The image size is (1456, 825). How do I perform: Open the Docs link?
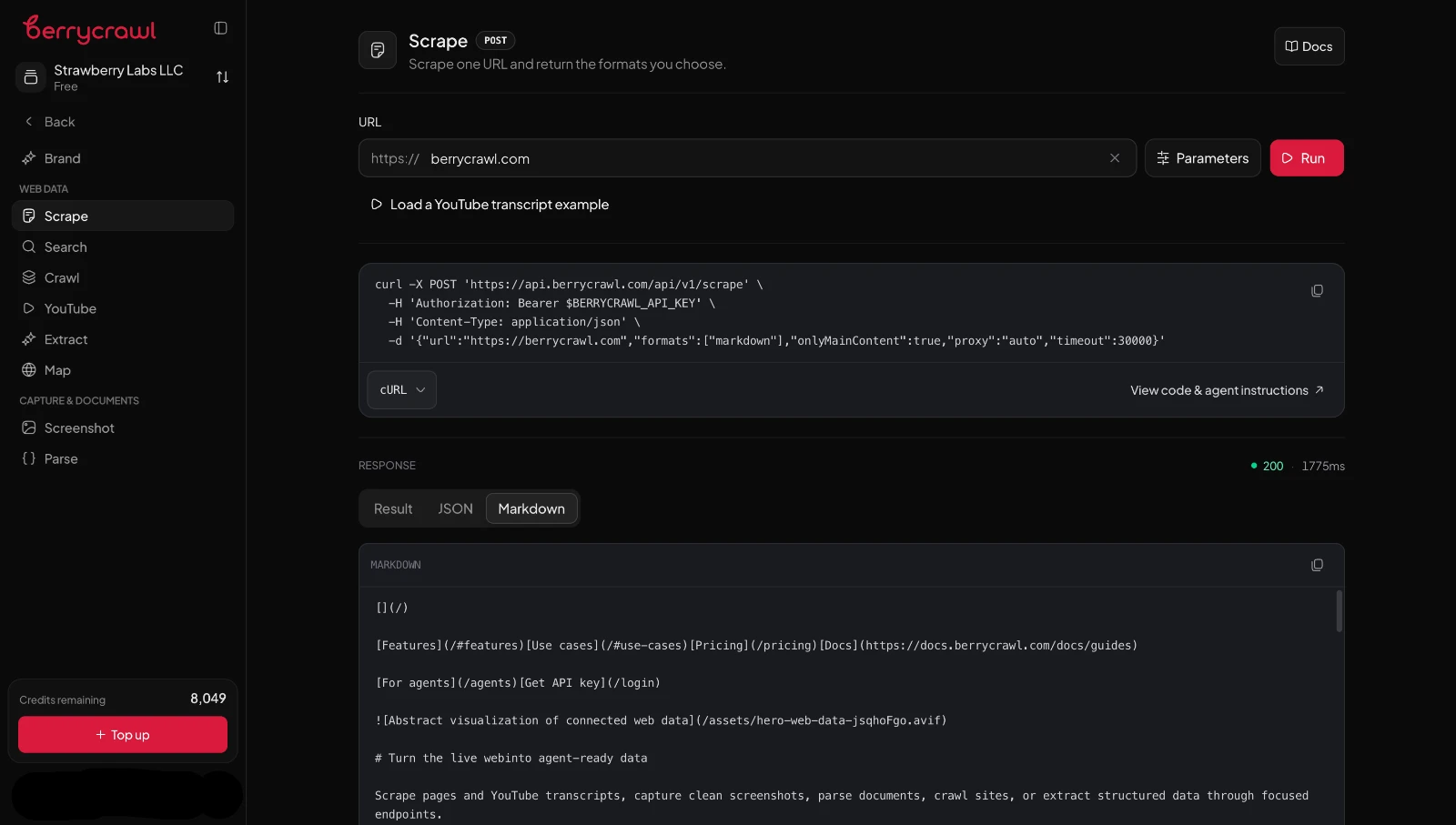tap(1309, 46)
